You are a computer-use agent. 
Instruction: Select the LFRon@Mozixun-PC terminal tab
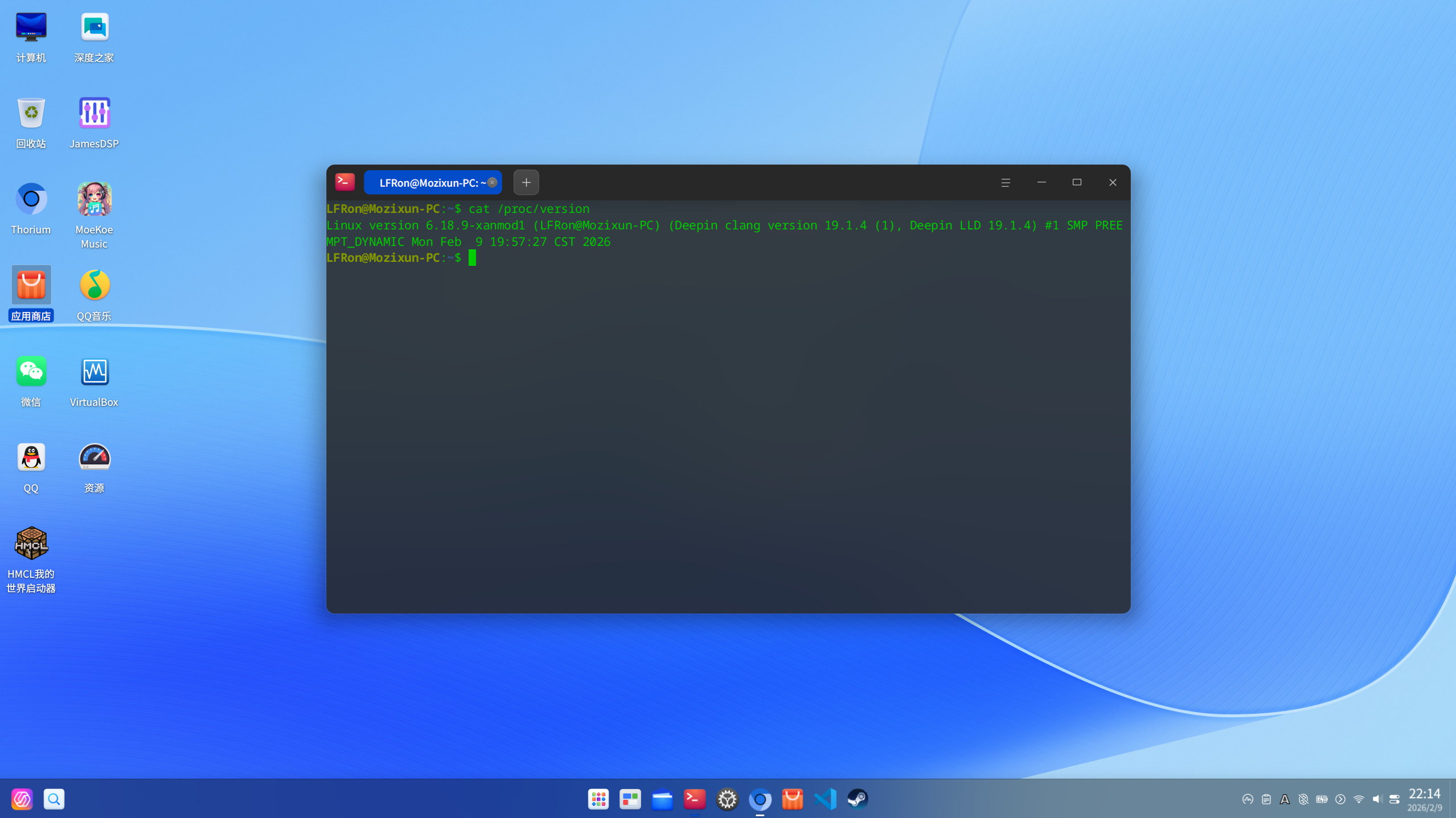[x=426, y=182]
